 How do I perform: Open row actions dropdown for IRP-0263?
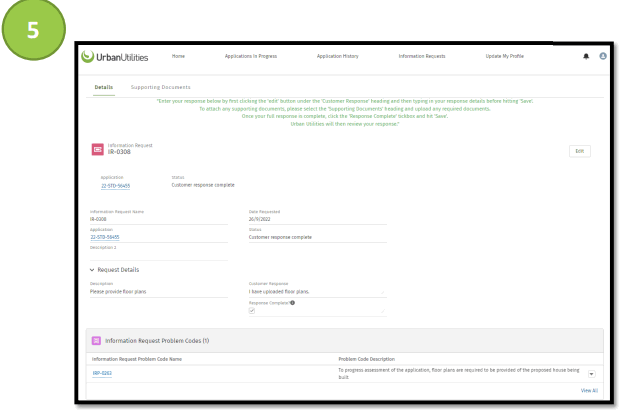[592, 374]
